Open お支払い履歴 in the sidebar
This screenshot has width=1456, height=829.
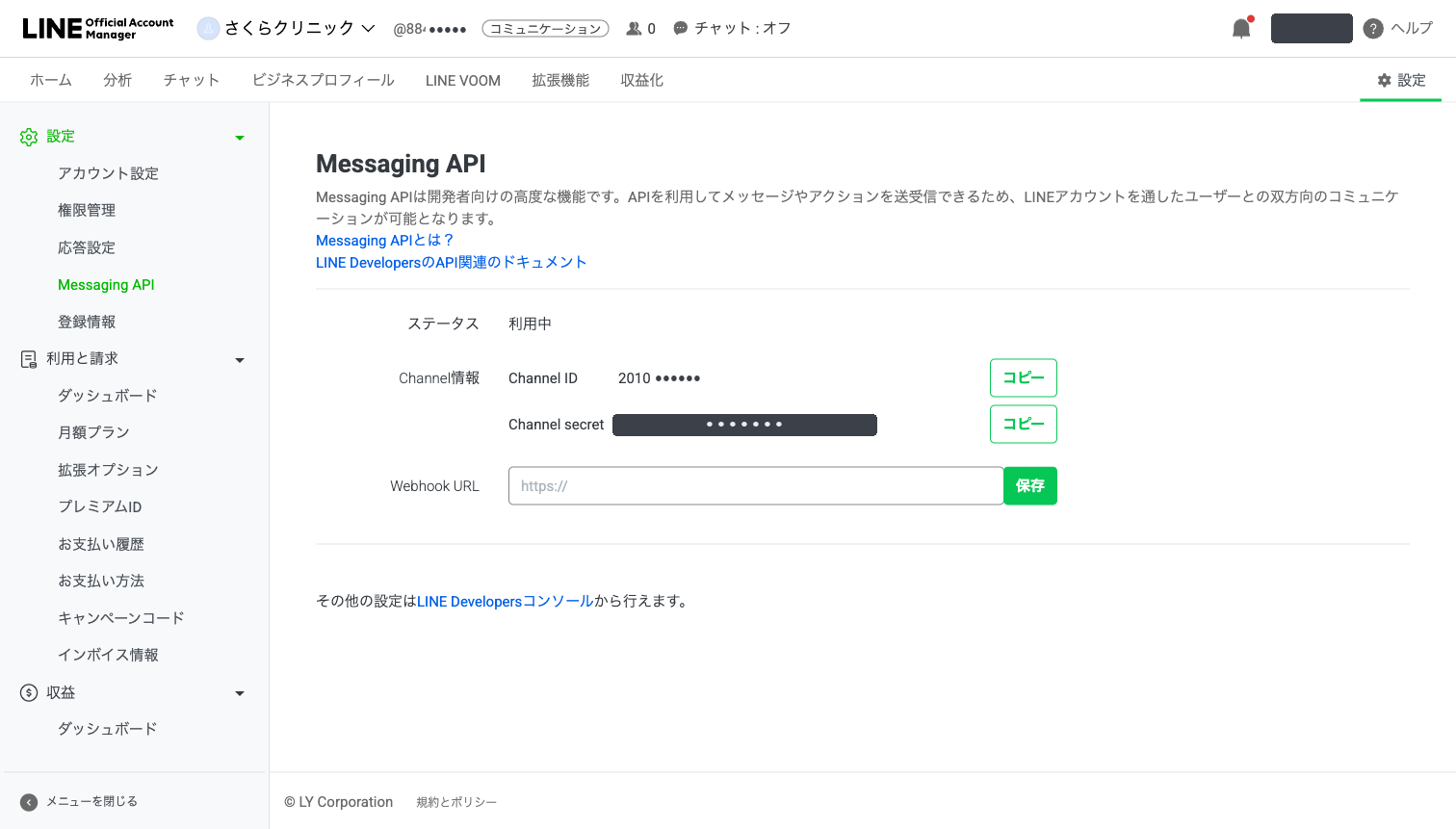pos(101,544)
